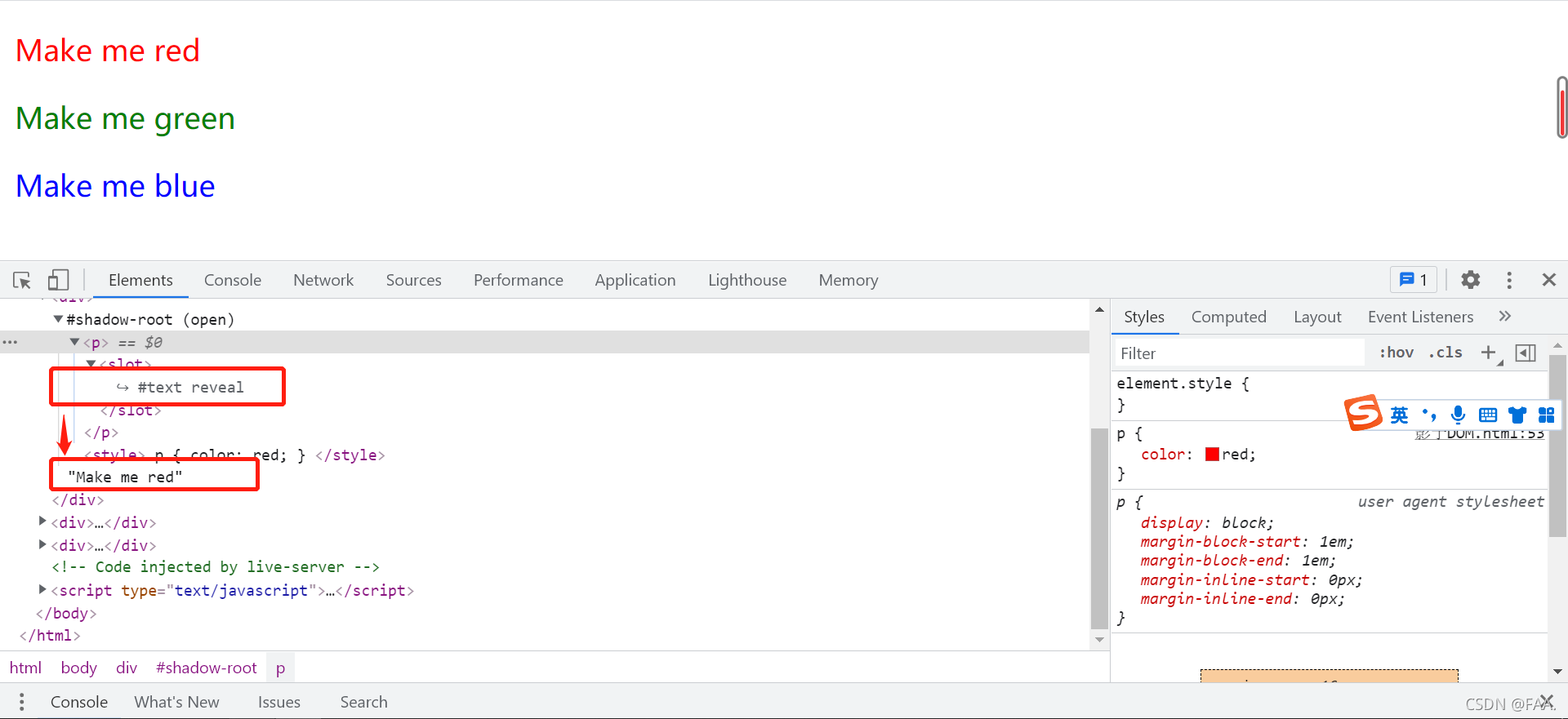Open the DevTools customize menu
The height and width of the screenshot is (719, 1568).
pyautogui.click(x=1509, y=280)
